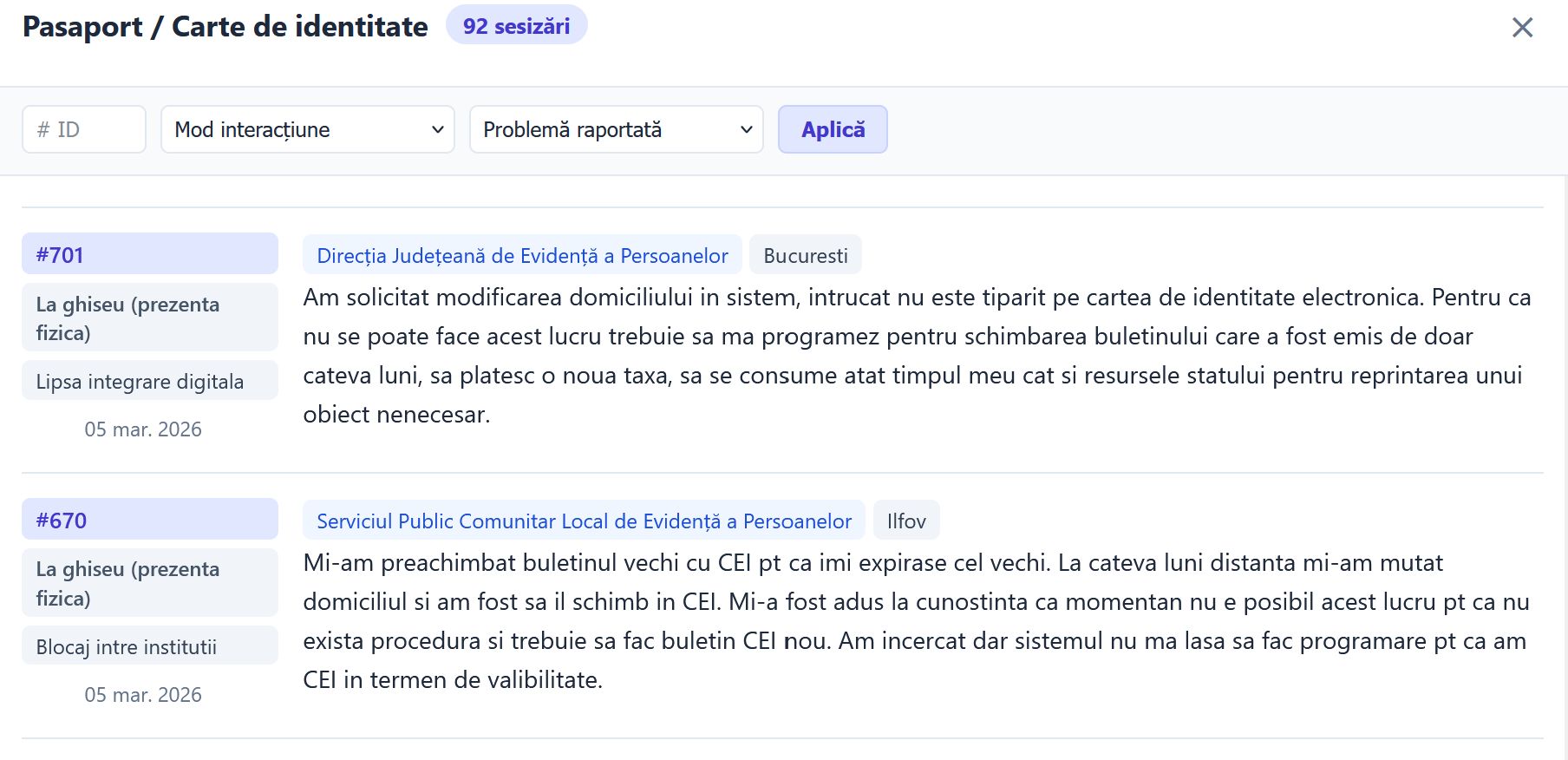Open the Mod interacțiune dropdown

(x=308, y=129)
